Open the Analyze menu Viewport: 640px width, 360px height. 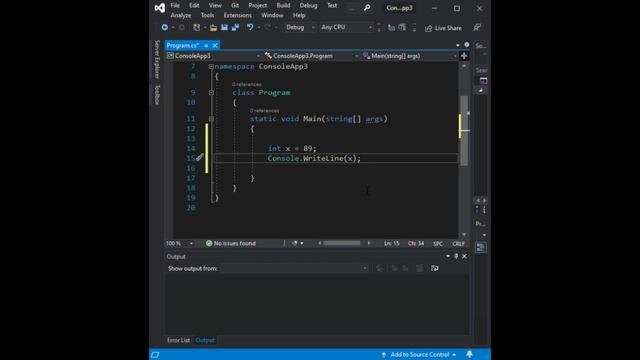click(181, 15)
